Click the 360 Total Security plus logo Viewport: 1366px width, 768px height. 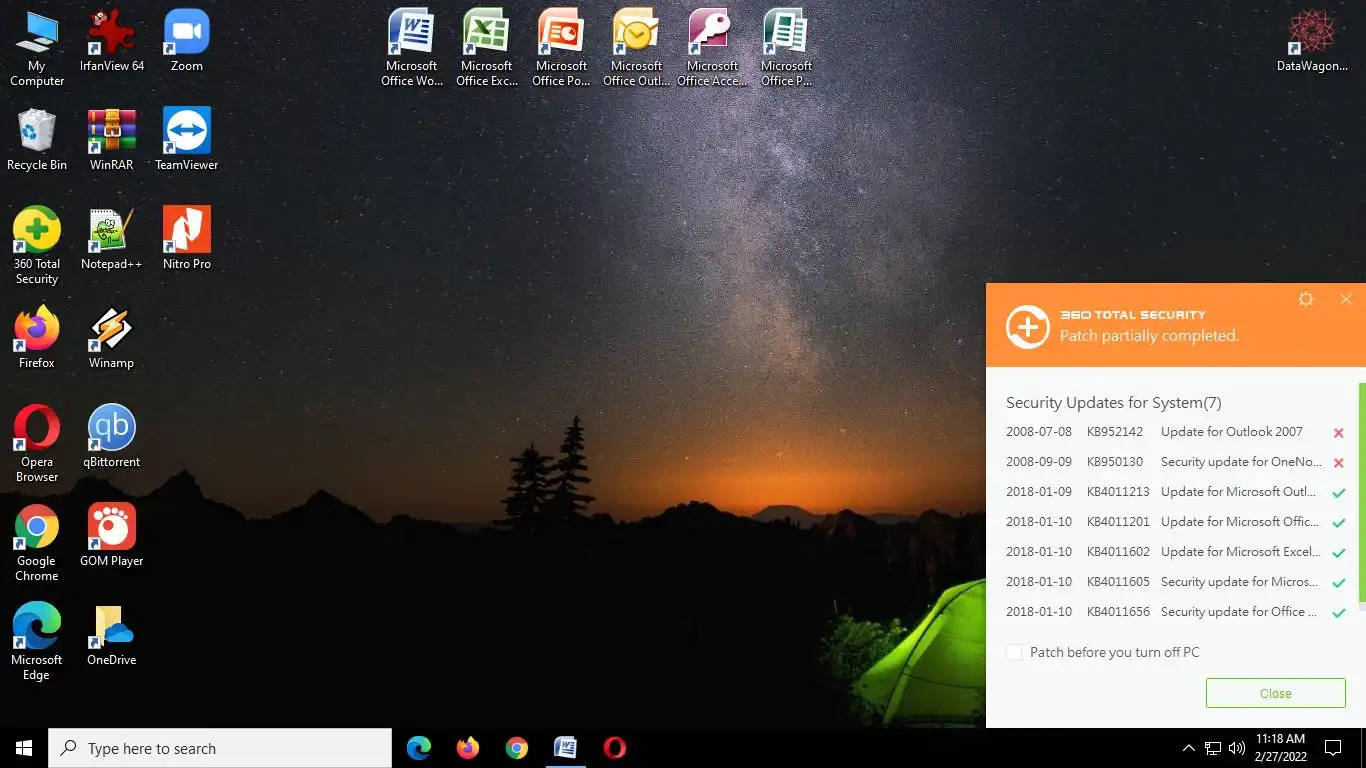point(1028,326)
